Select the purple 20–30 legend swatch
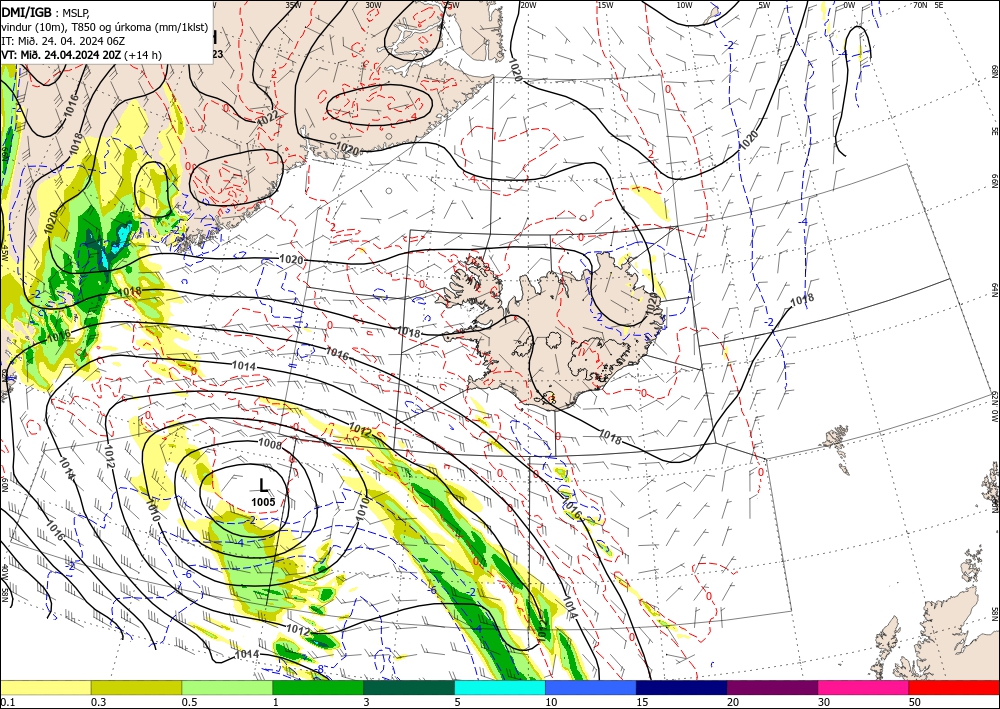The image size is (1000, 709). [x=772, y=687]
